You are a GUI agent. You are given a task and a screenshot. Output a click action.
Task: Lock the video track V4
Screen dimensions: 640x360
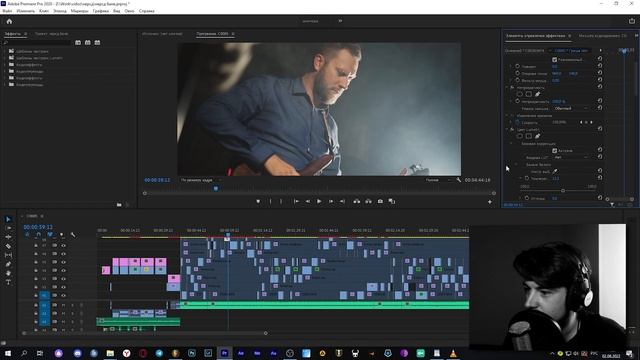[x=36, y=270]
